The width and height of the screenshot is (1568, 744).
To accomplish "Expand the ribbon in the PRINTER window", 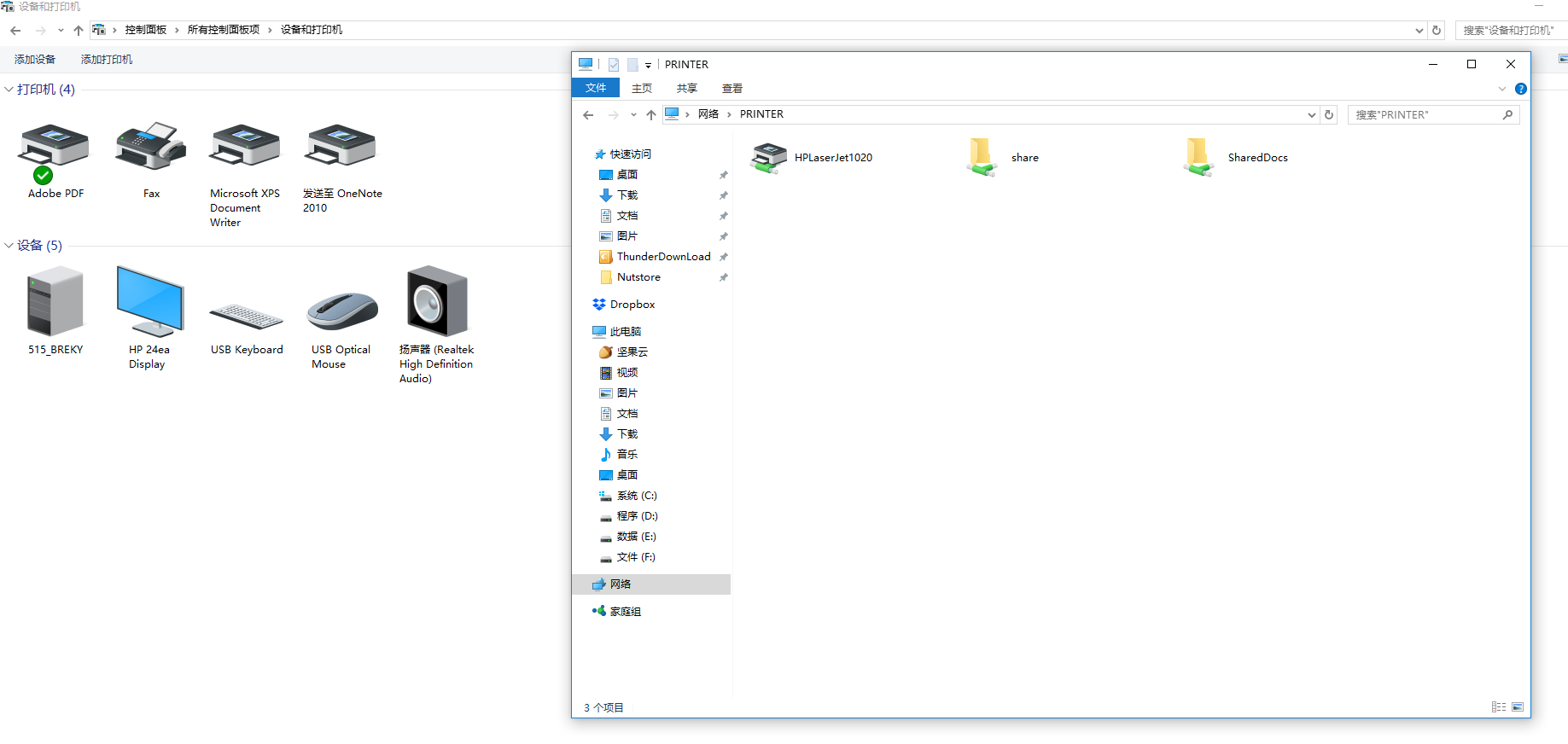I will point(1502,89).
